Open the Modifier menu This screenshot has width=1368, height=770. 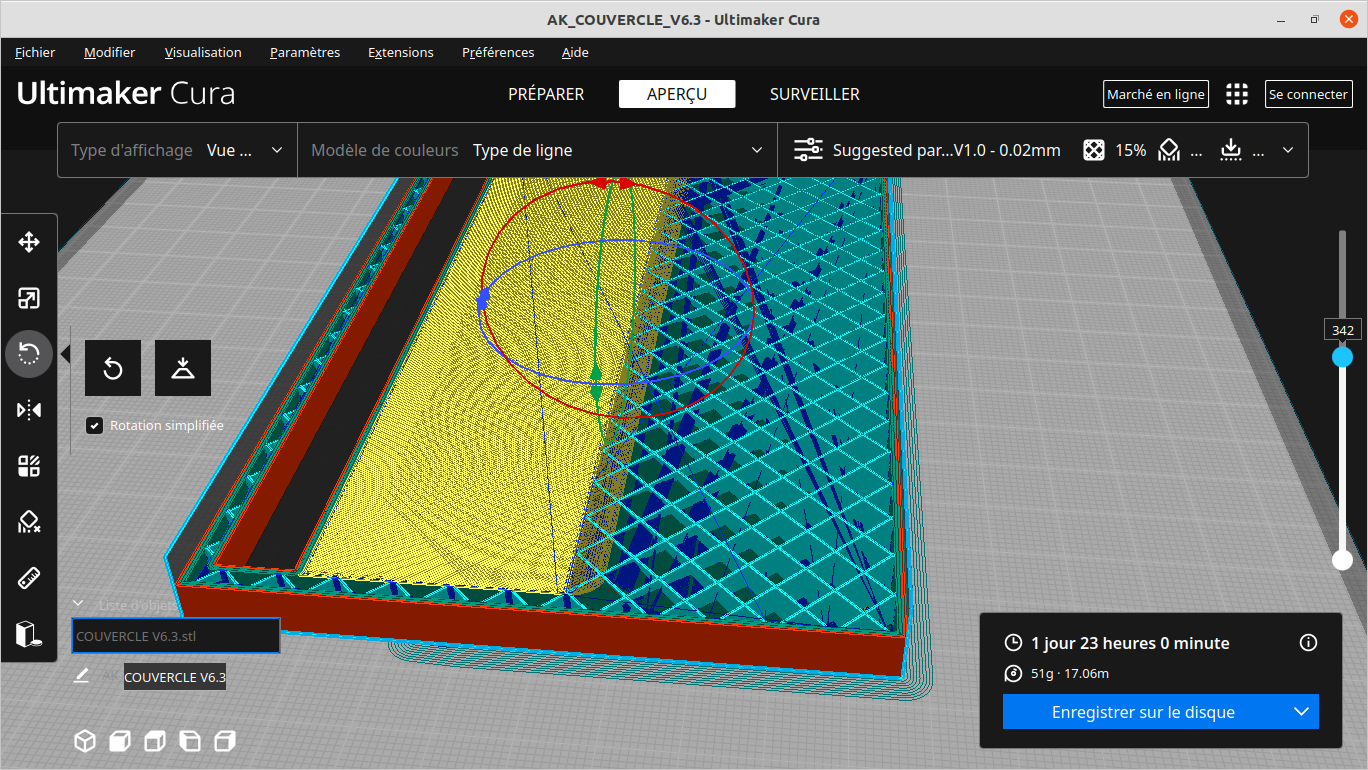[x=109, y=52]
